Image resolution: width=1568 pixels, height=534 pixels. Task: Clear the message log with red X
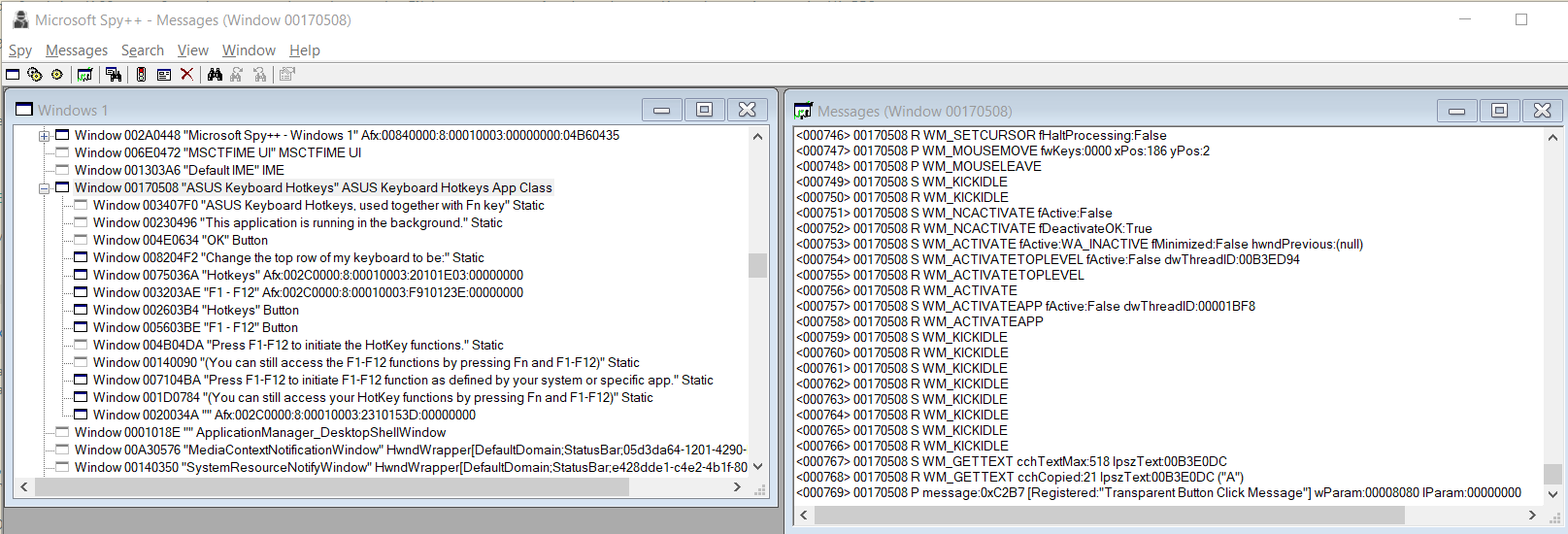click(187, 75)
